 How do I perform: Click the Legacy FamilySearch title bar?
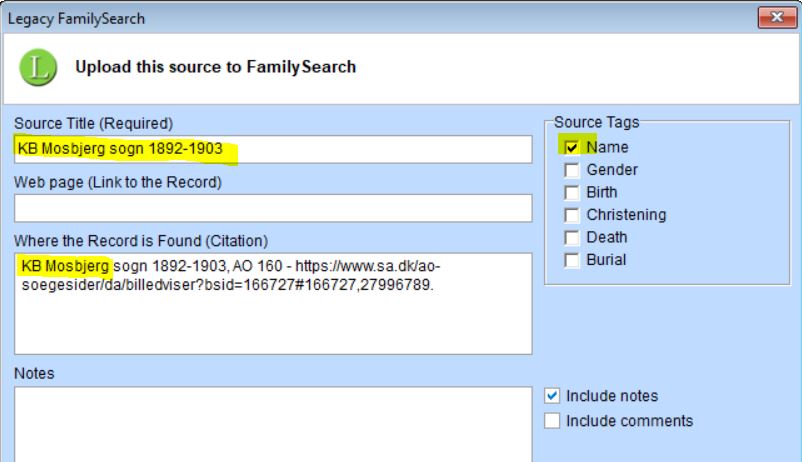point(378,18)
